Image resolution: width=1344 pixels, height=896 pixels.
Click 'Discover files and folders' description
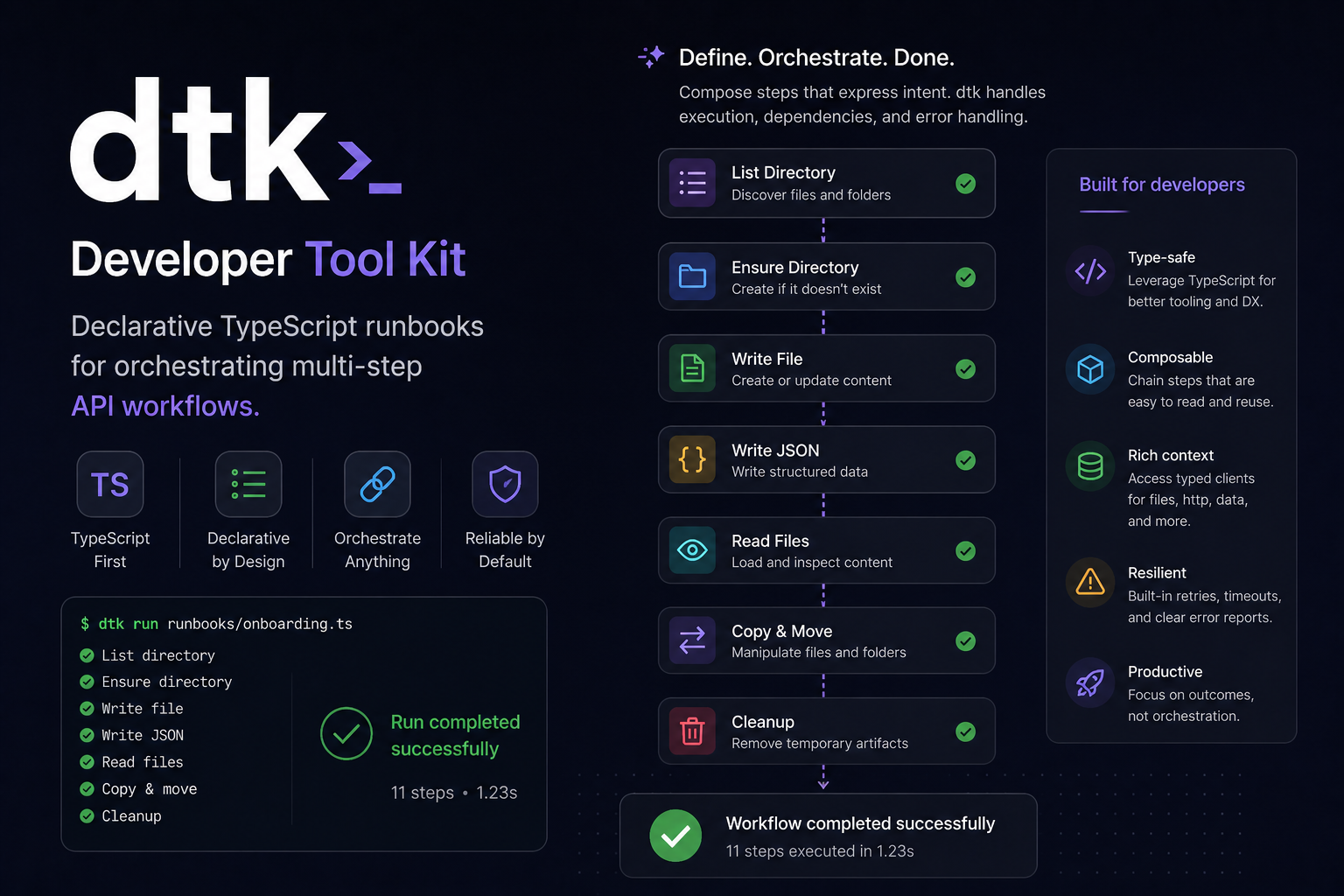811,195
